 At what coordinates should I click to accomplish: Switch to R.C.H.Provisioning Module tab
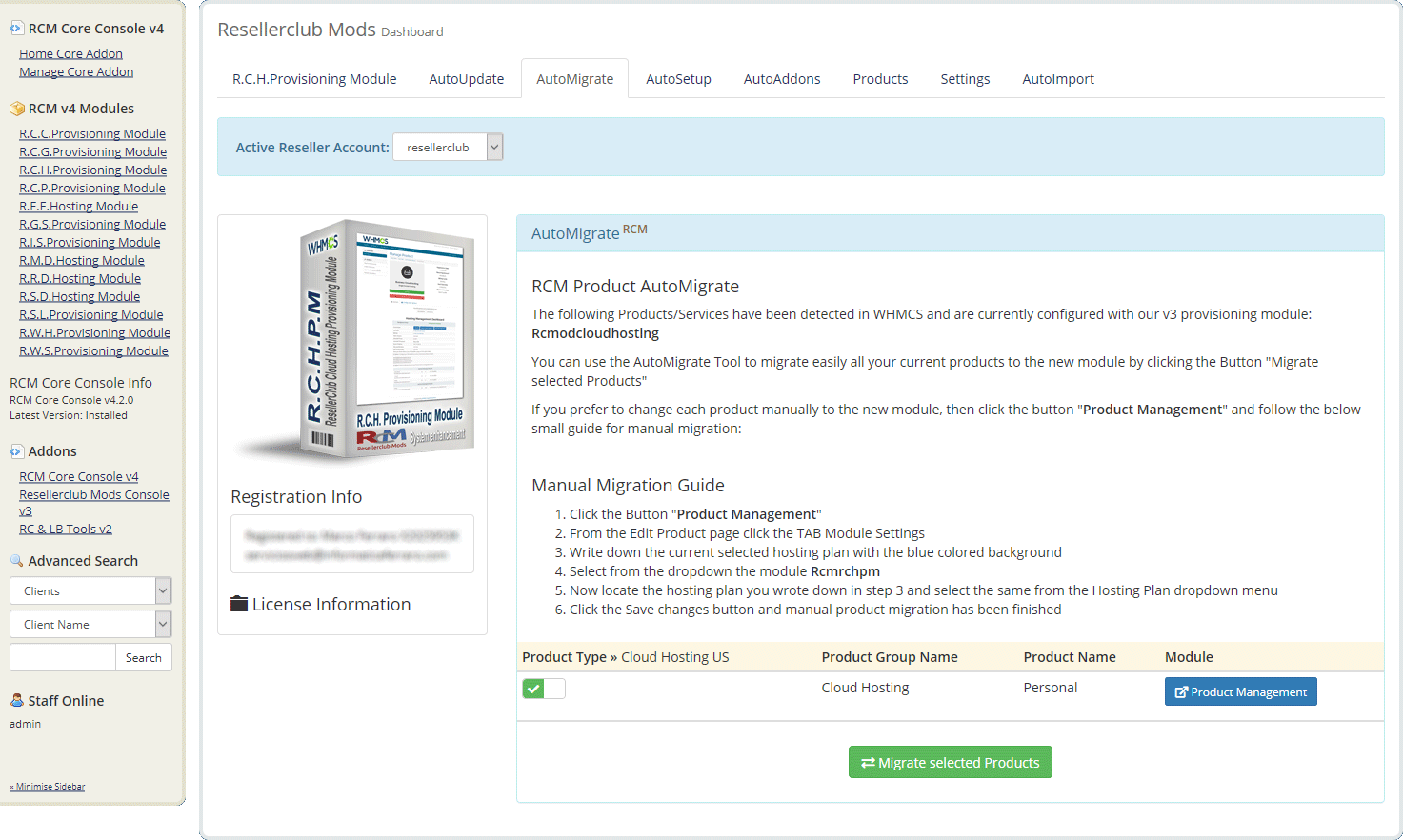(x=314, y=79)
